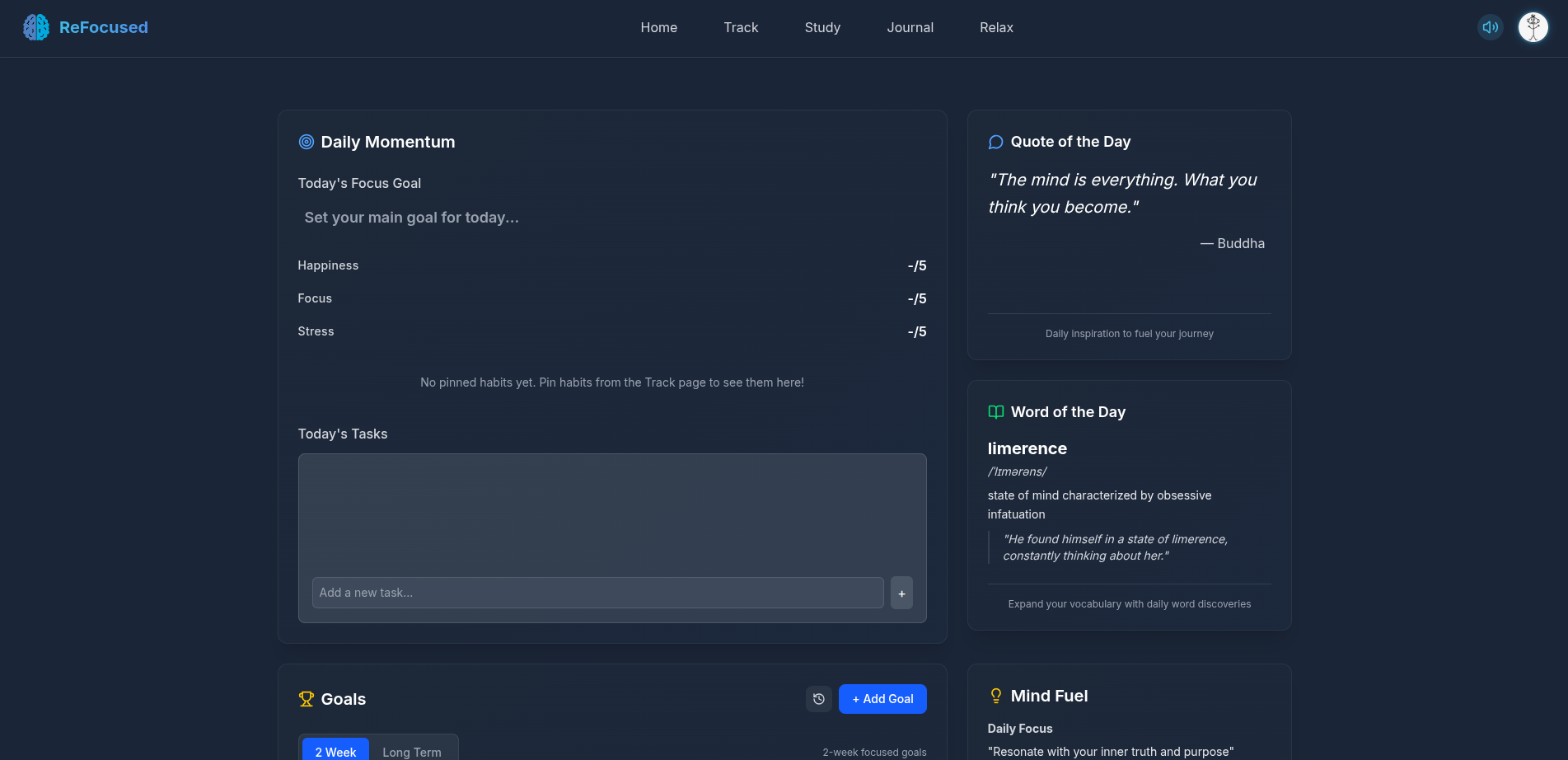Click the ReFocused brain logo
The height and width of the screenshot is (760, 1568).
tap(35, 26)
